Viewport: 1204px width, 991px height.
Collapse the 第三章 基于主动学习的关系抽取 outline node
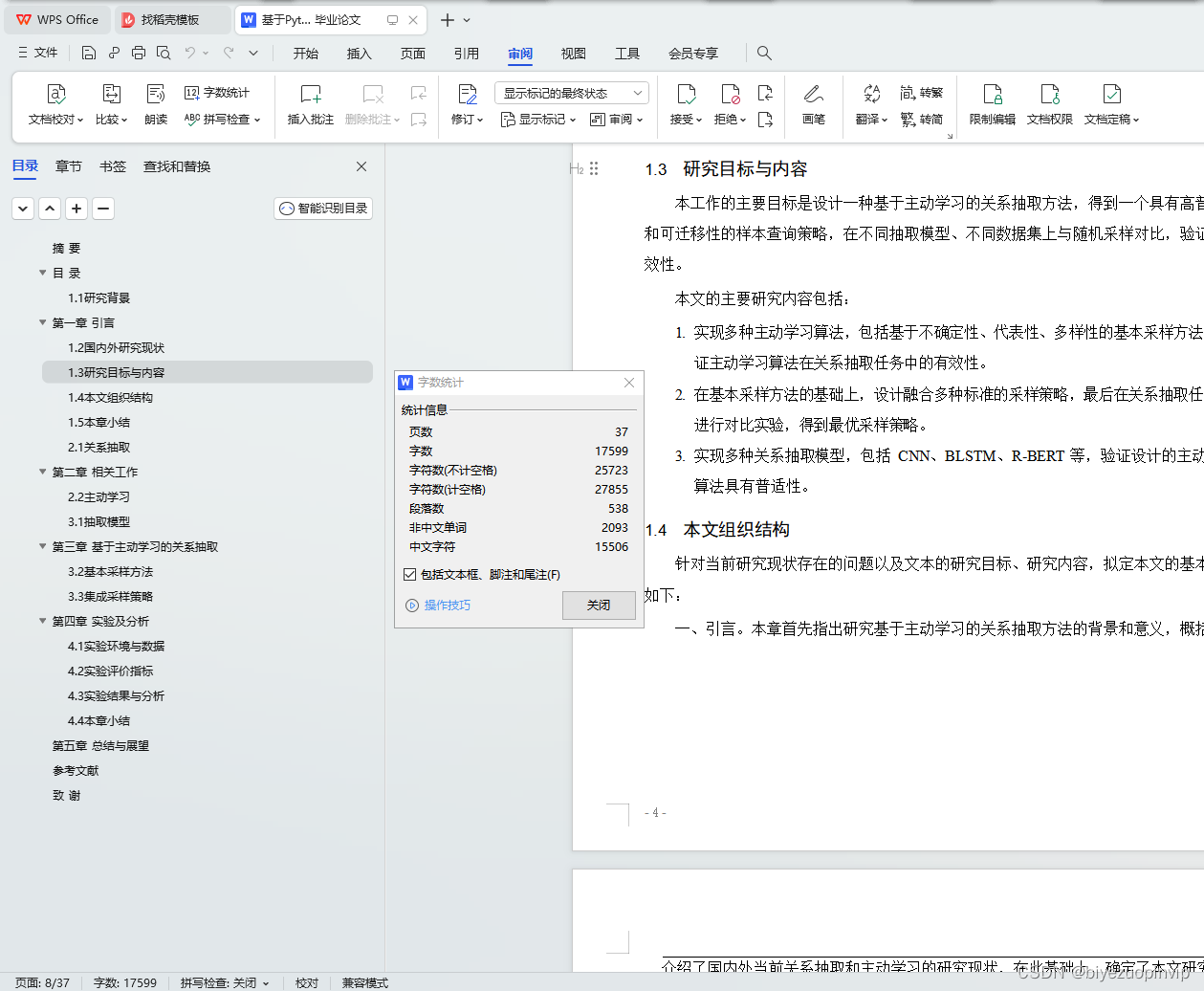[x=42, y=546]
